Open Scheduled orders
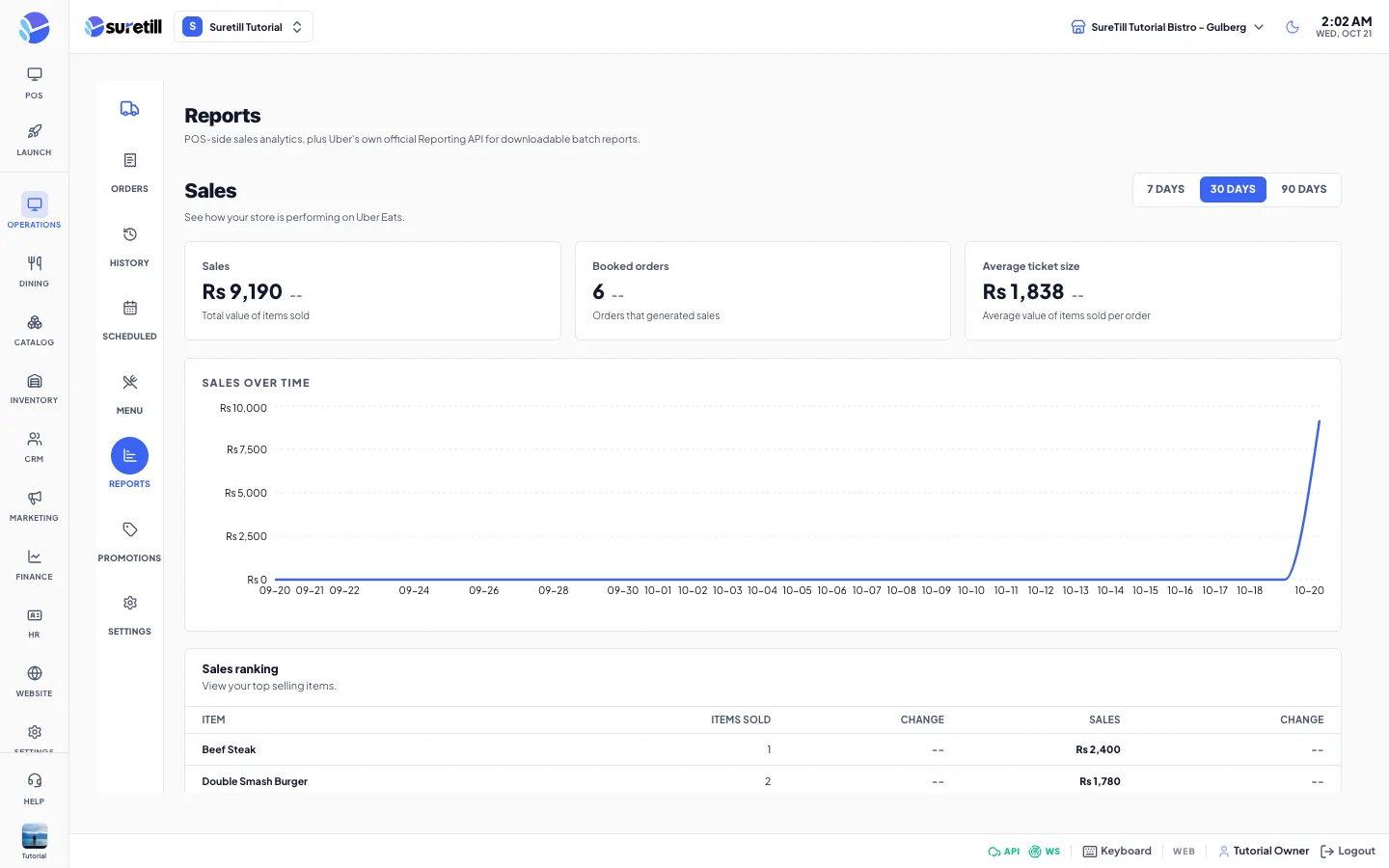This screenshot has width=1389, height=868. 129,320
